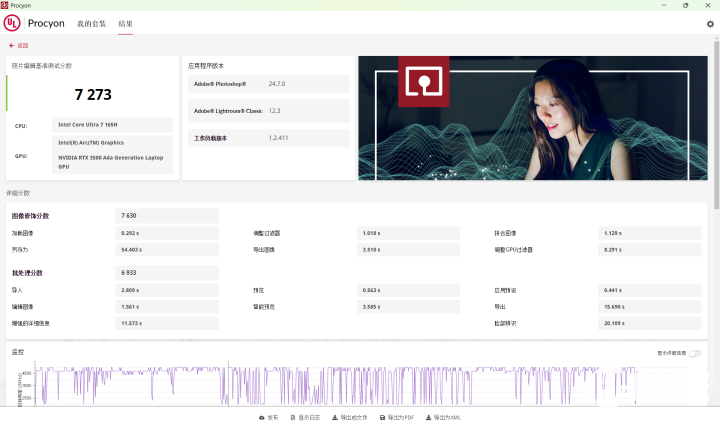The image size is (720, 428).
Task: Open settings via the gear icon
Action: (x=710, y=24)
